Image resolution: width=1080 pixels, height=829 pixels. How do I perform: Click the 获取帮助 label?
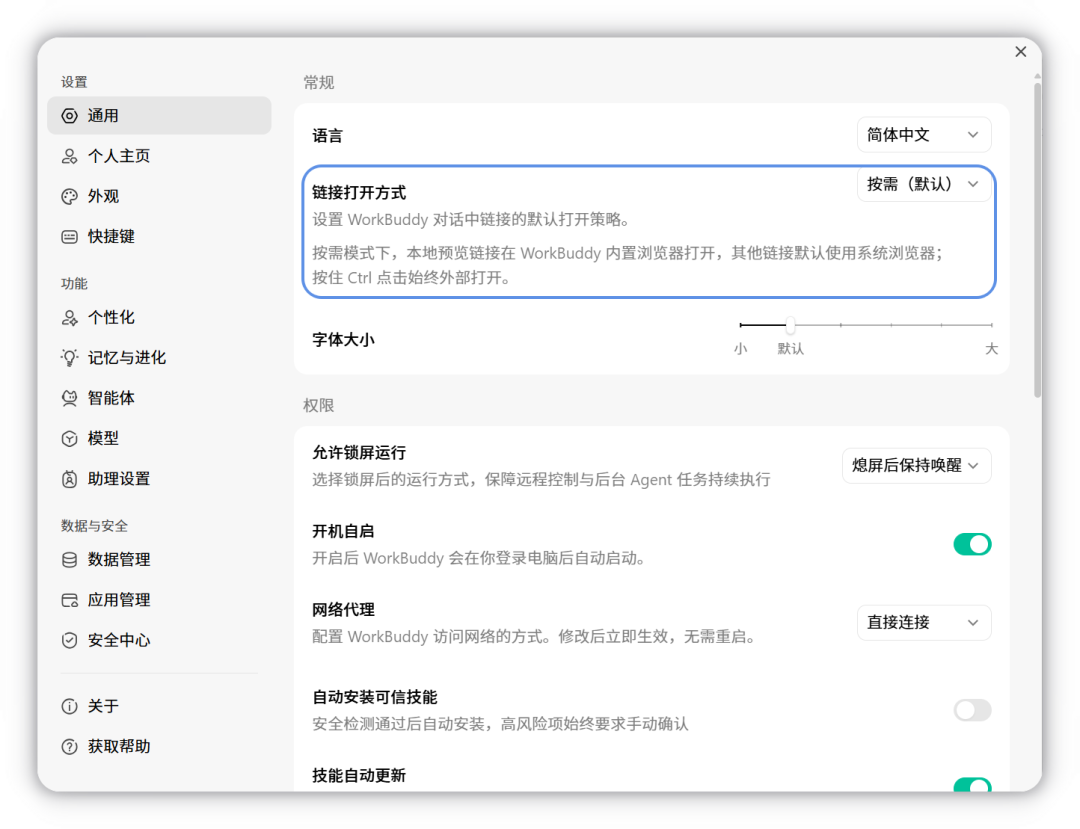[119, 746]
